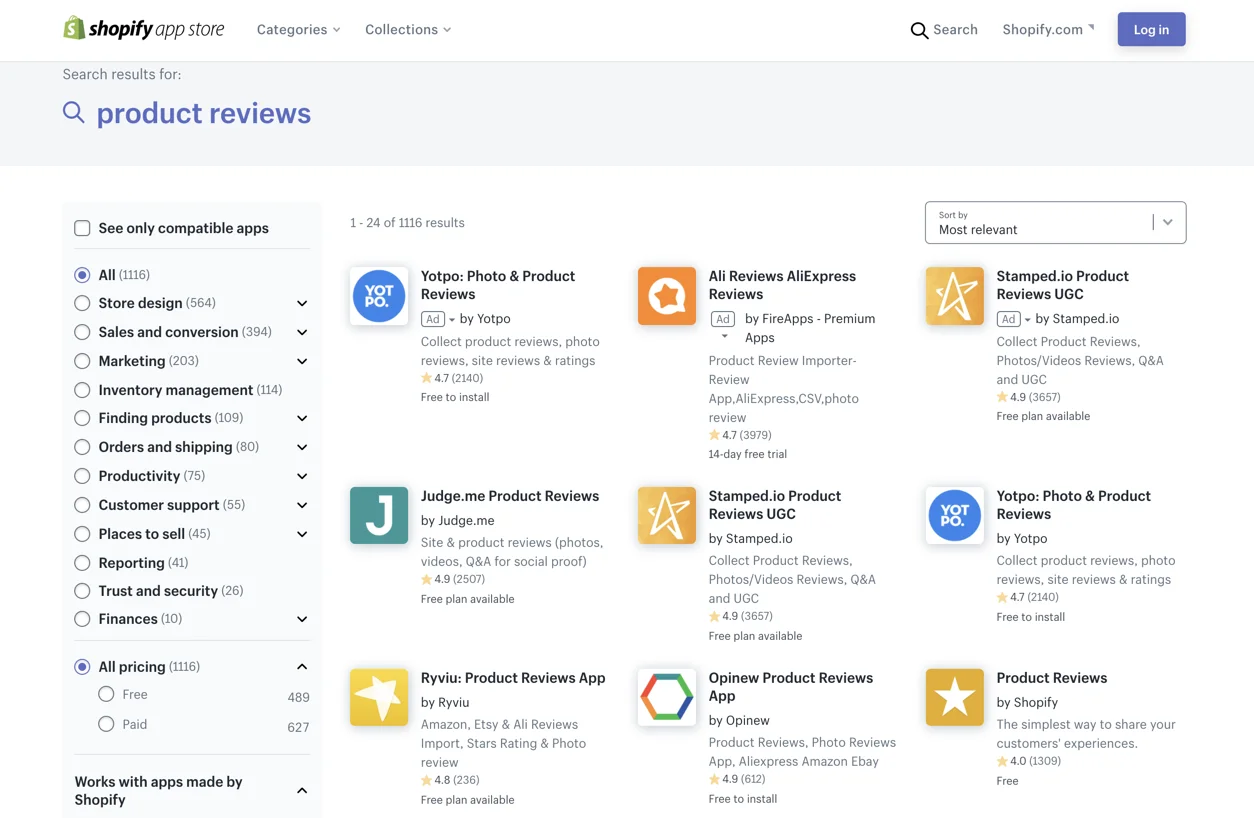Image resolution: width=1254 pixels, height=818 pixels.
Task: Open the Judge.me green J app icon
Action: (379, 515)
